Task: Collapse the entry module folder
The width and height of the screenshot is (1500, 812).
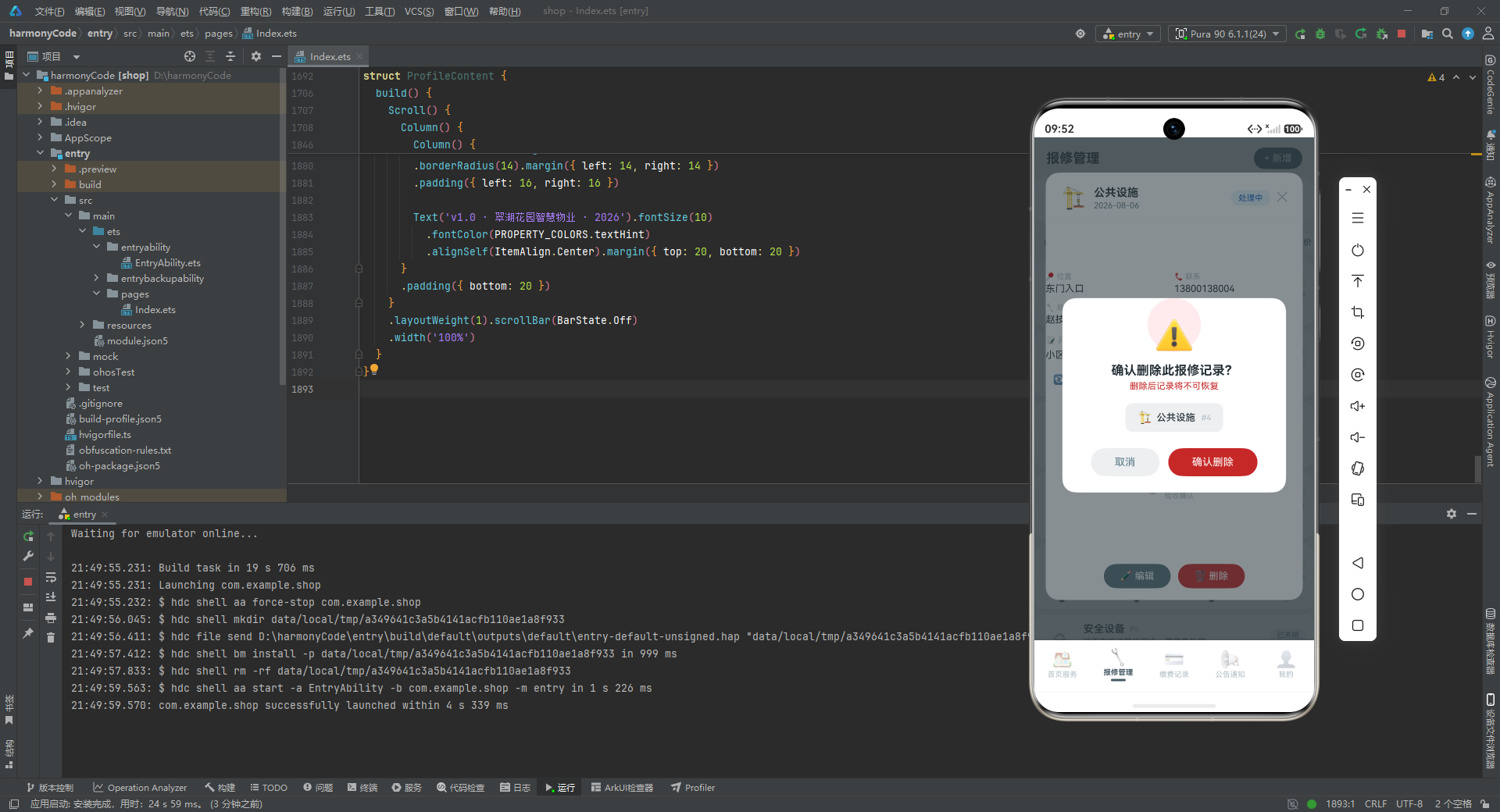Action: (x=41, y=153)
